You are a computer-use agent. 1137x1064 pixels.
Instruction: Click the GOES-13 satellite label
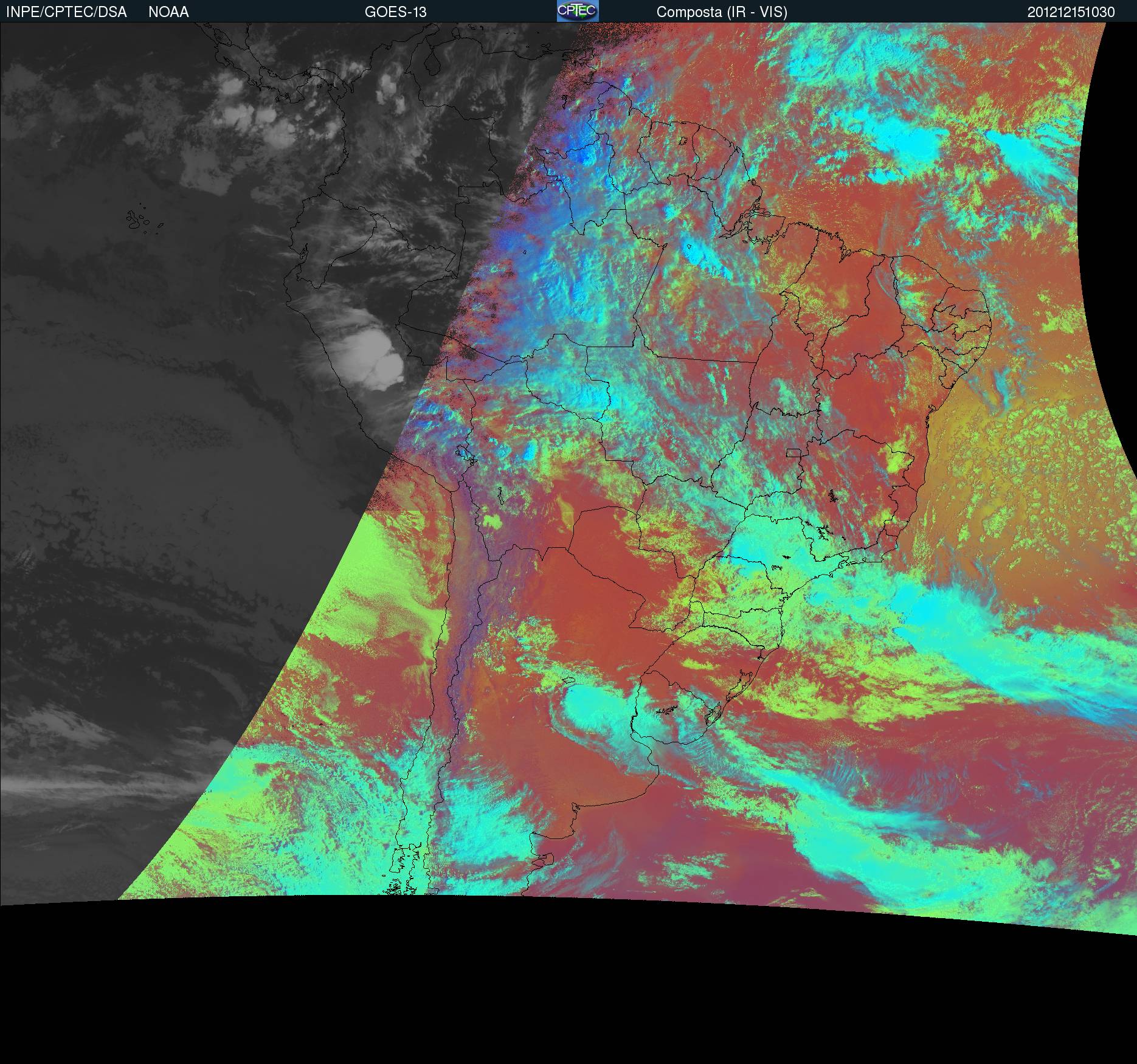pos(396,12)
